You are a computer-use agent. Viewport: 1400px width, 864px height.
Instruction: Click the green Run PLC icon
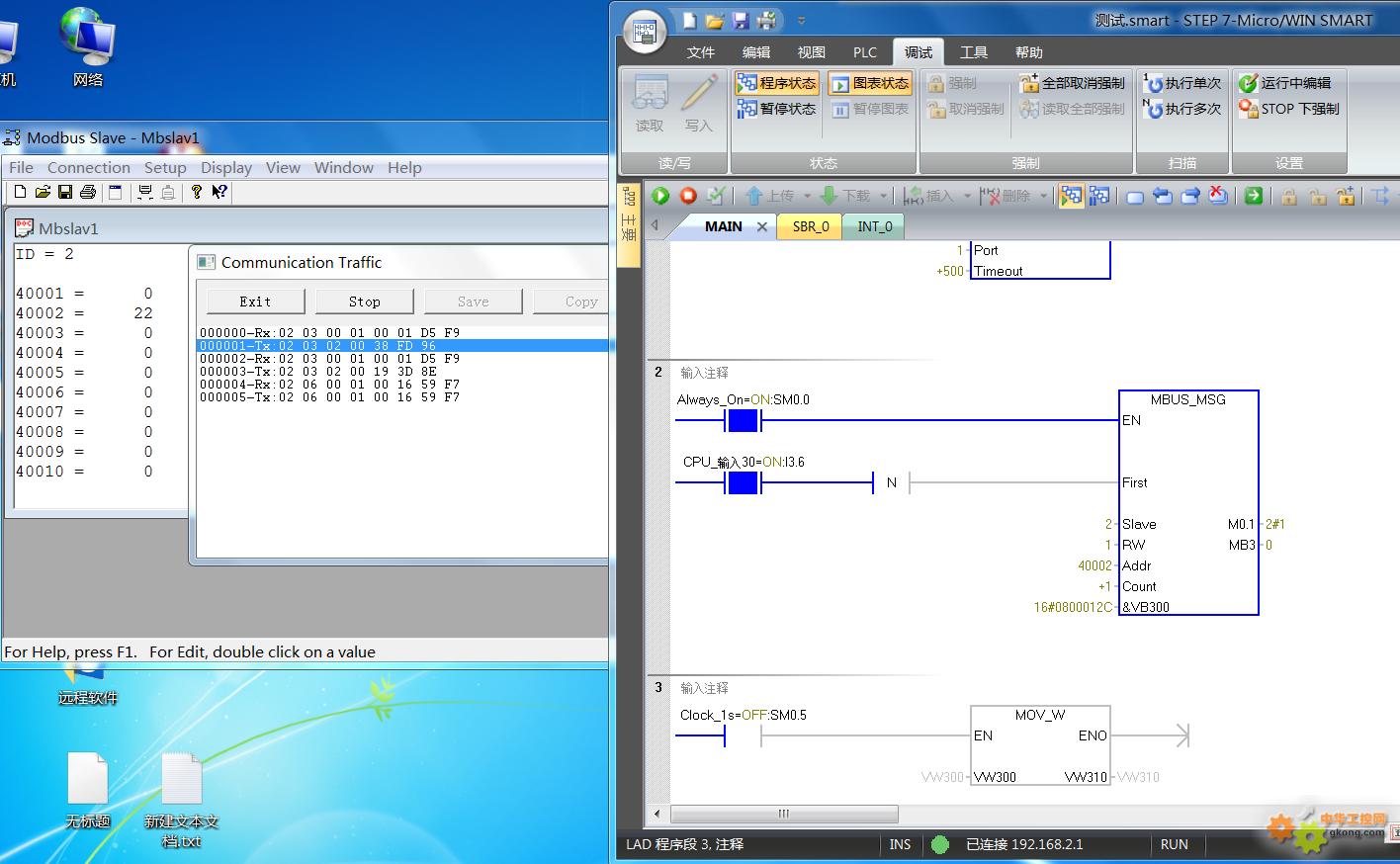tap(660, 196)
